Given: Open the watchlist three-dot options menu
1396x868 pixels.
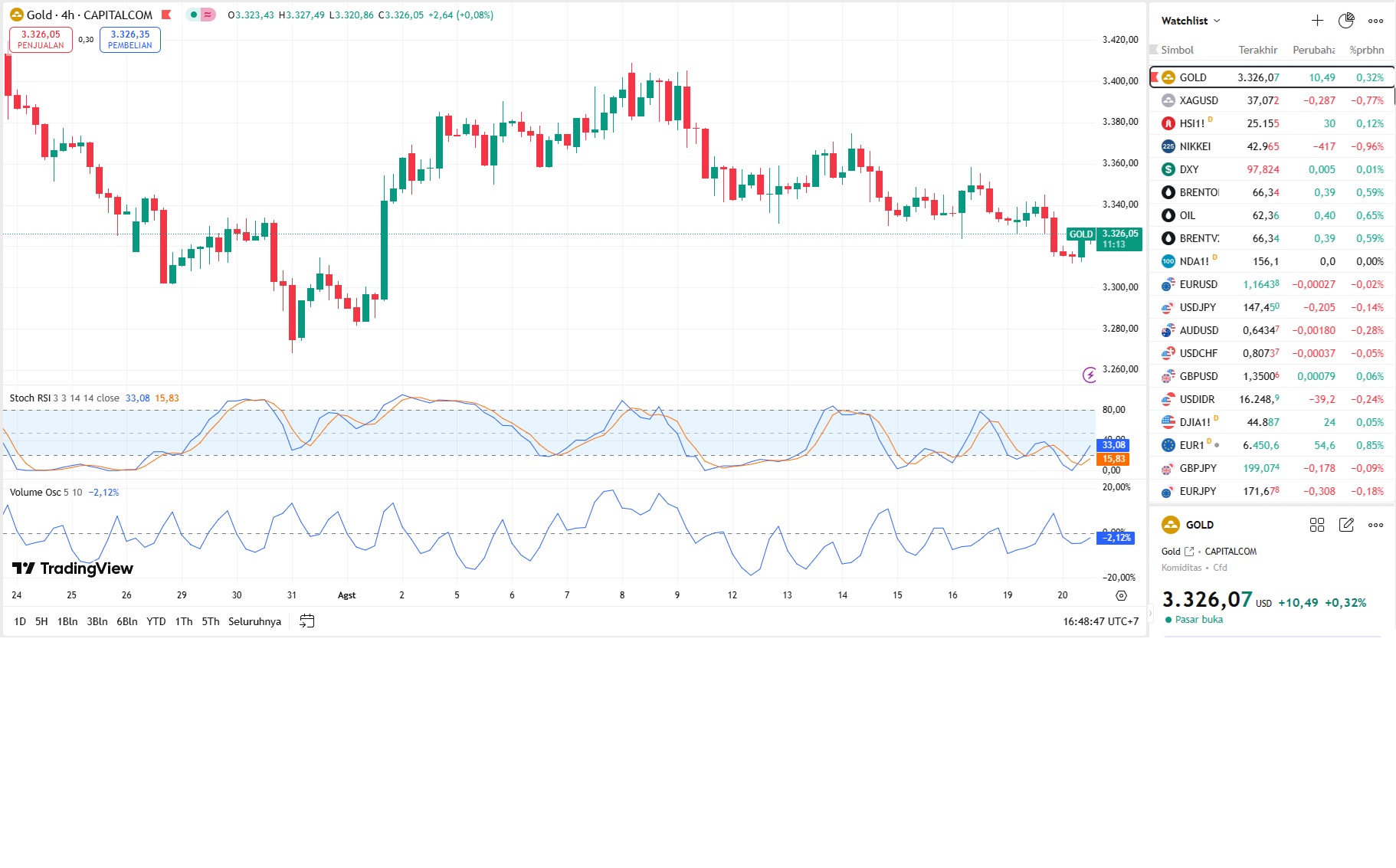Looking at the screenshot, I should tap(1376, 21).
